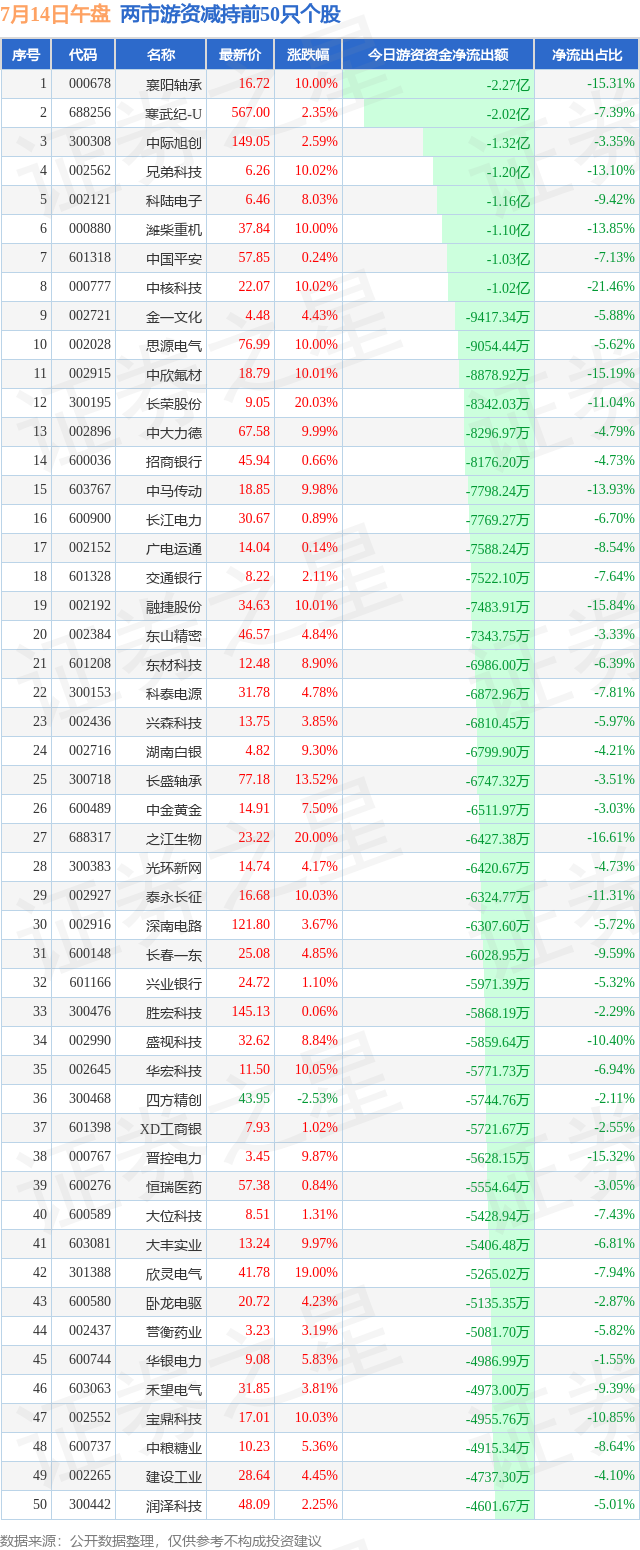Click stock code 002915
Image resolution: width=640 pixels, height=1550 pixels.
[x=90, y=374]
